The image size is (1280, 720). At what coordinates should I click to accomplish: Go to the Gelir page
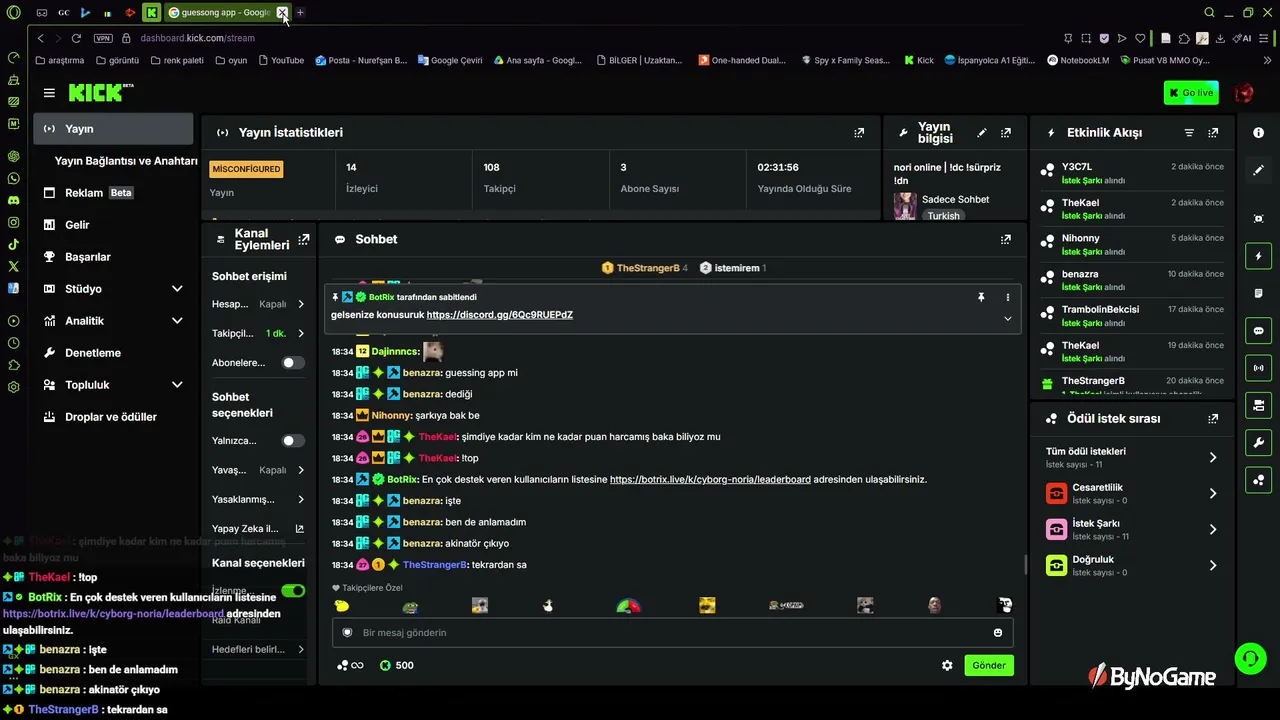[113, 225]
